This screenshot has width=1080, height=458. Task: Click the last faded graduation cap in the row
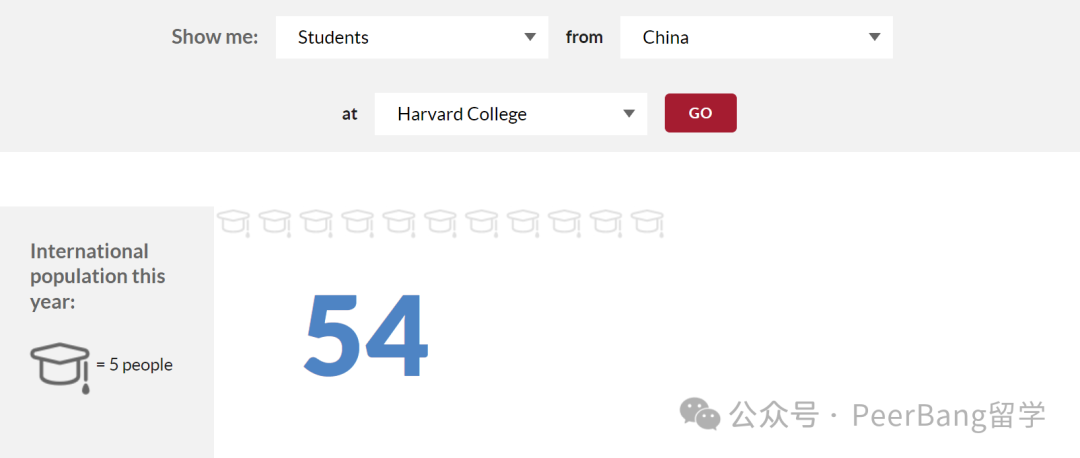pos(647,223)
